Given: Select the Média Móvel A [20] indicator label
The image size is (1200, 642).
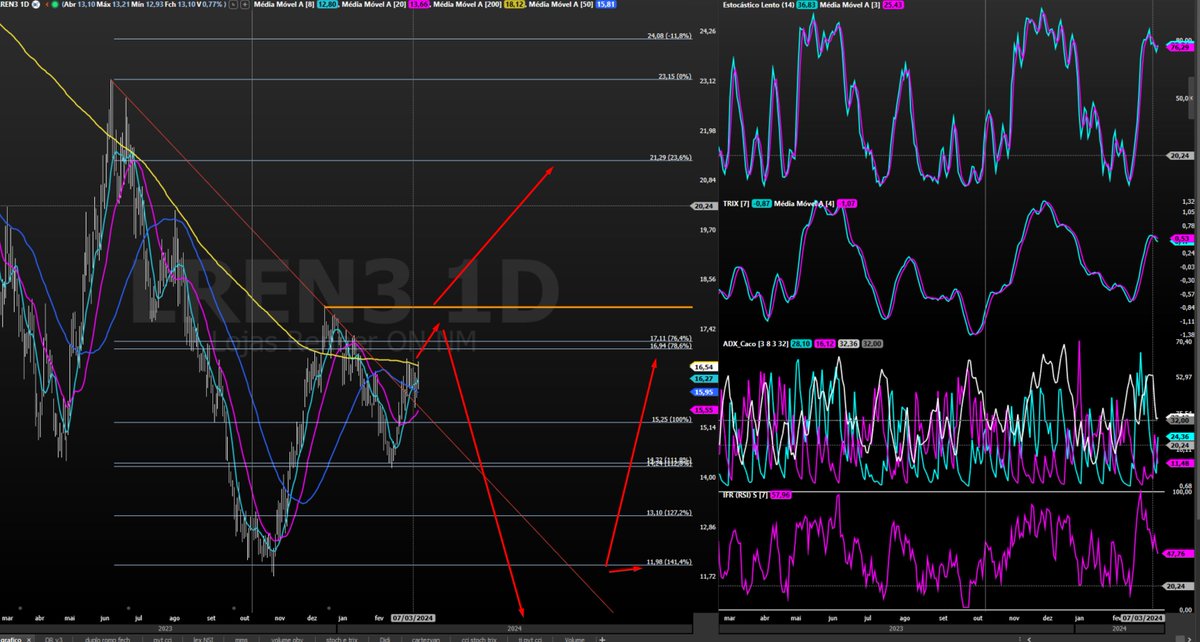Looking at the screenshot, I should 375,5.
